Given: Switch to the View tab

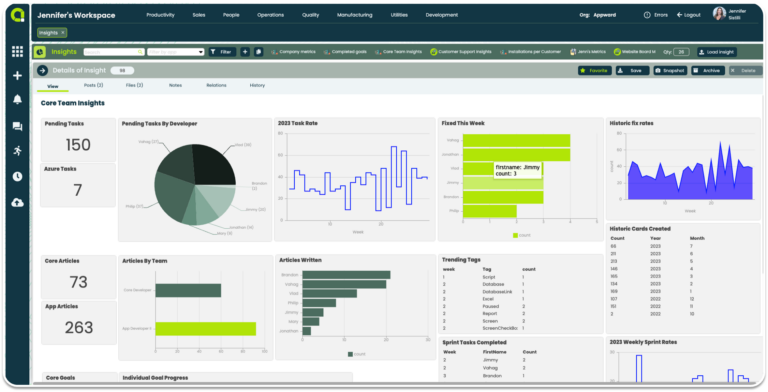Looking at the screenshot, I should coord(52,86).
